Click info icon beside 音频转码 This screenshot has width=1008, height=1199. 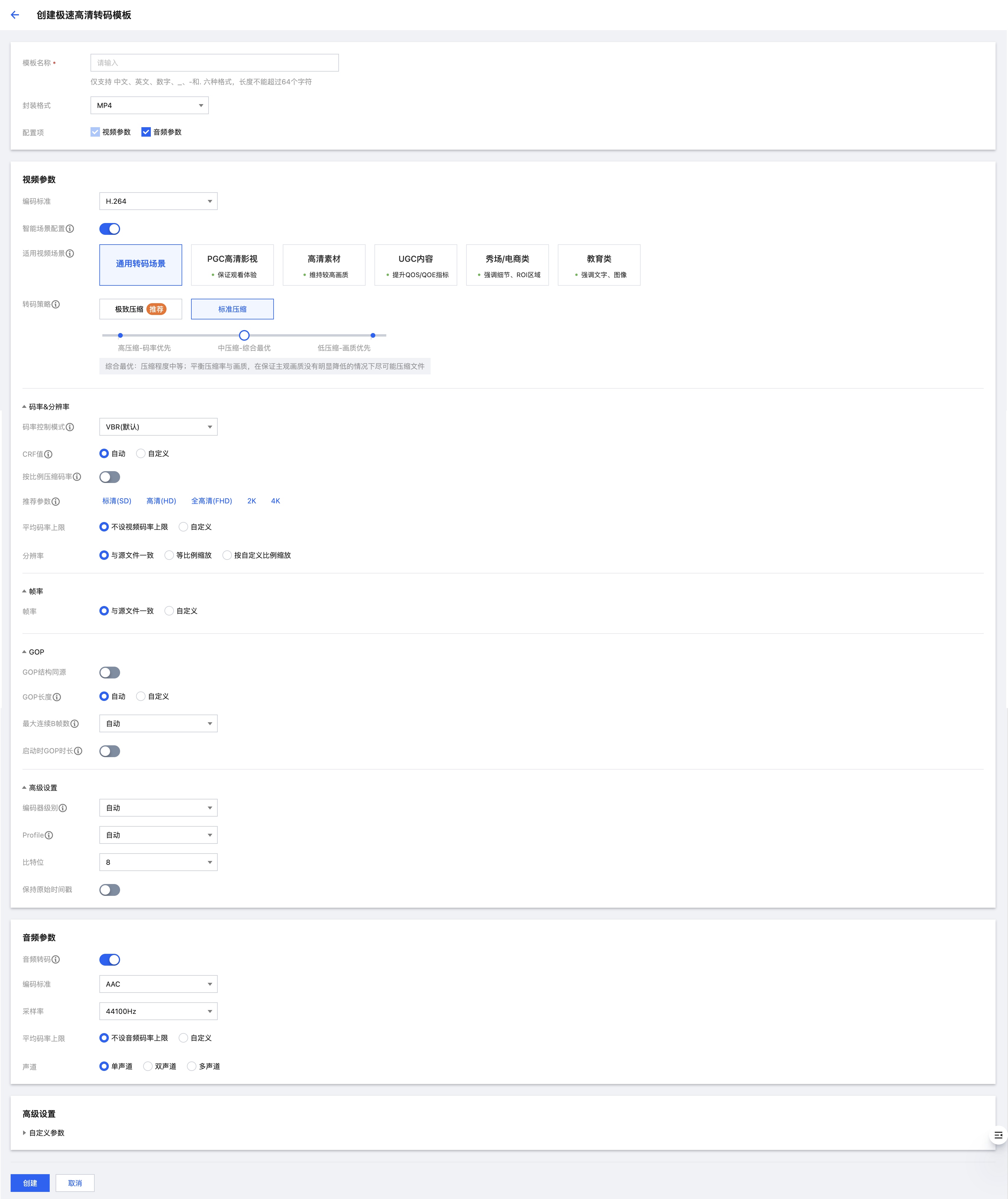(x=56, y=959)
